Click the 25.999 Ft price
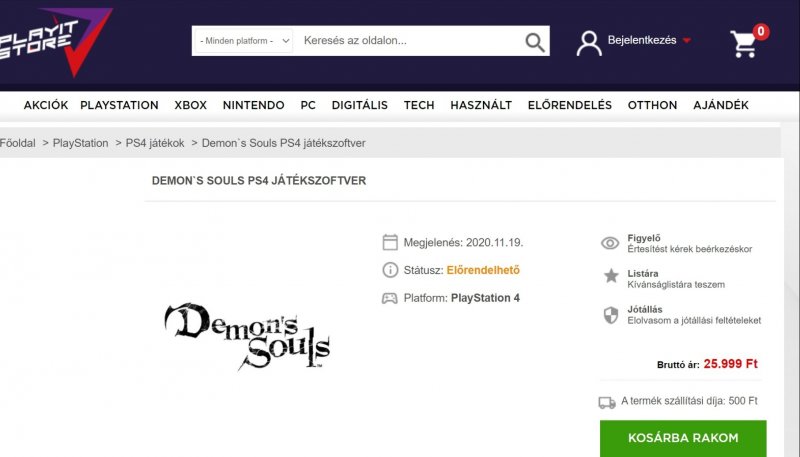This screenshot has height=457, width=800. tap(731, 364)
